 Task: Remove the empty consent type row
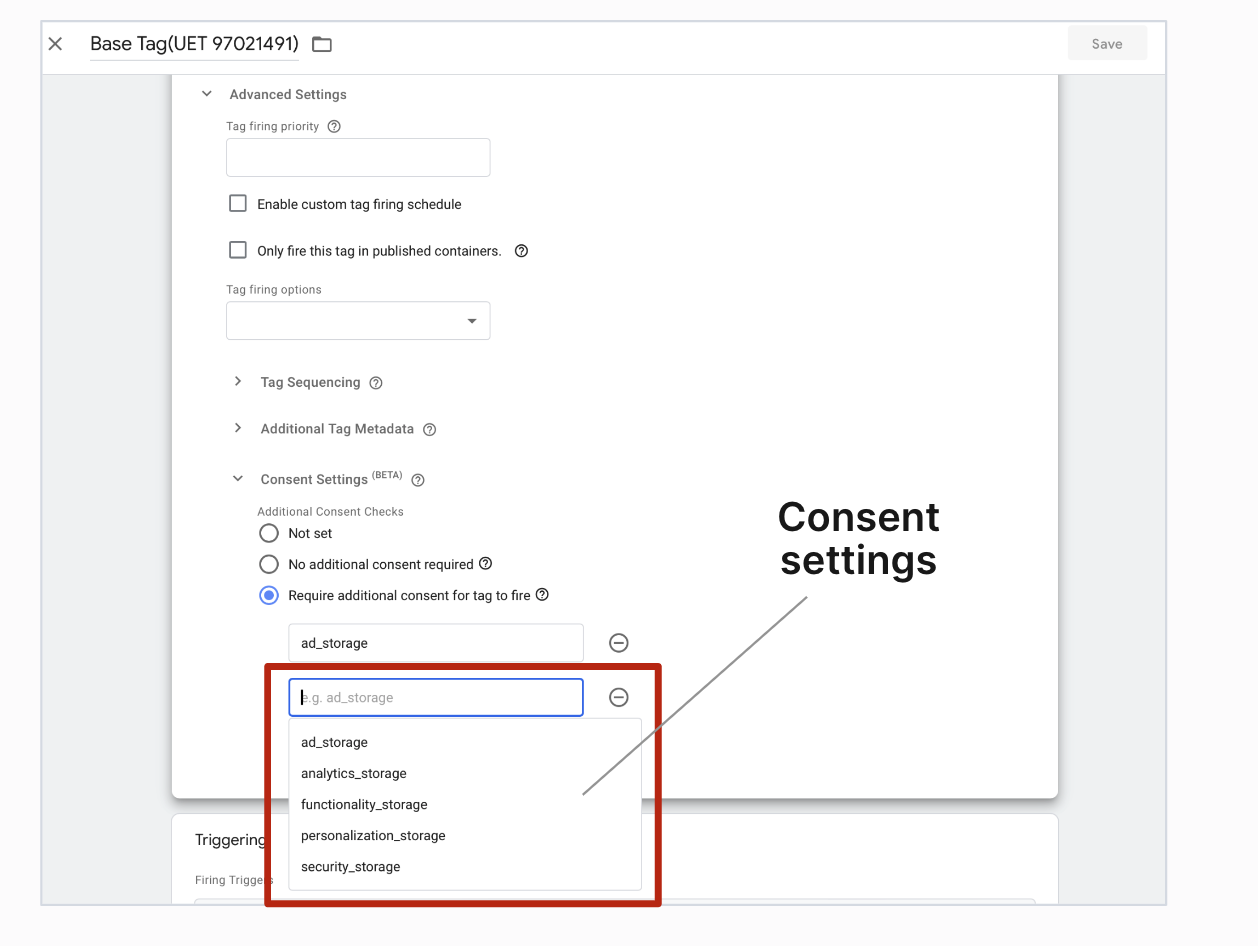618,697
